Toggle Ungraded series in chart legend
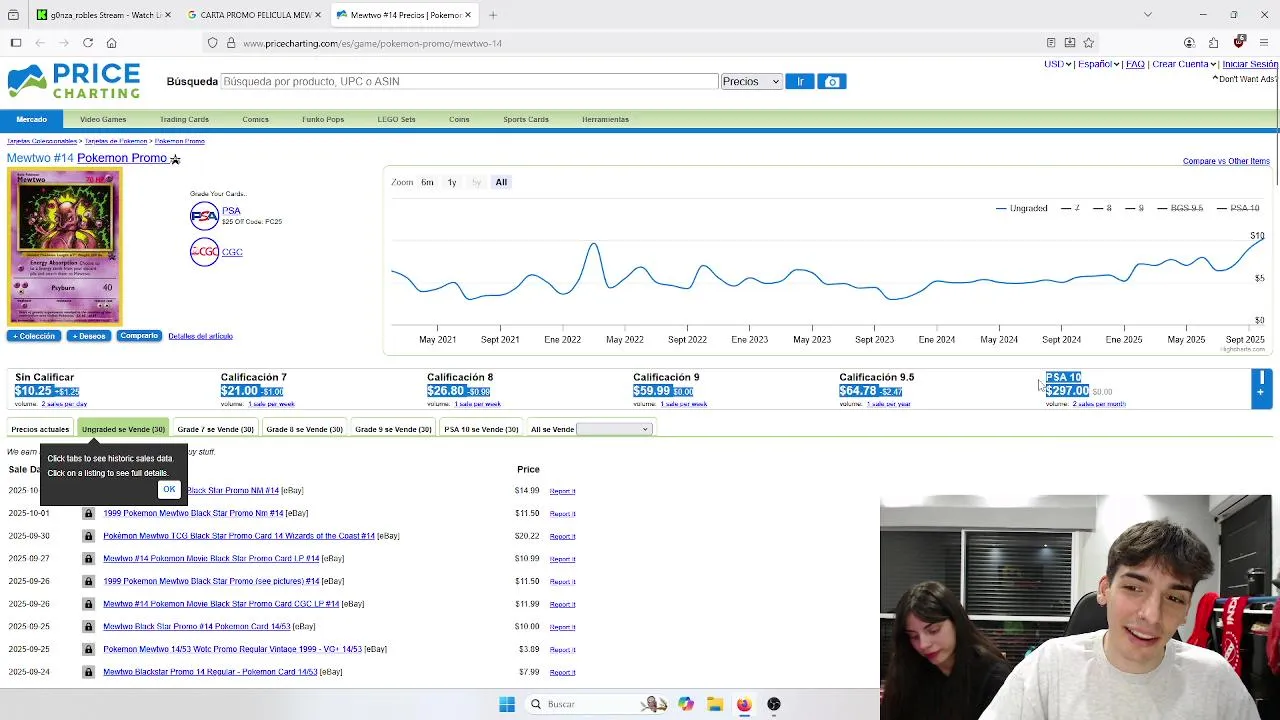Screen dimensions: 1280x720 pyautogui.click(x=1021, y=208)
